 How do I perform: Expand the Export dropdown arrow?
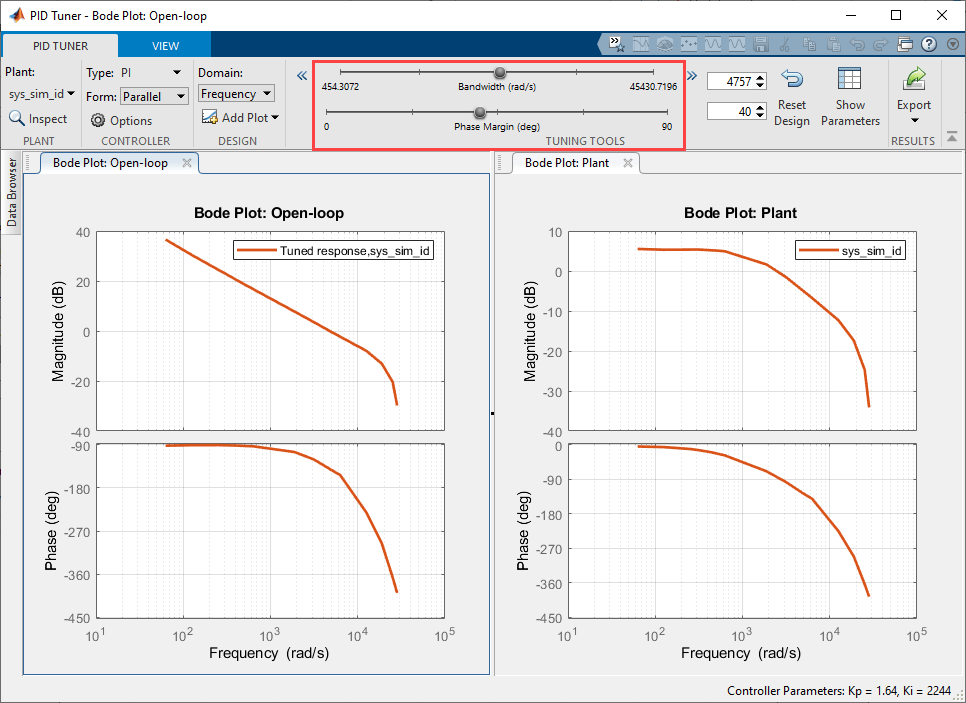pyautogui.click(x=914, y=121)
